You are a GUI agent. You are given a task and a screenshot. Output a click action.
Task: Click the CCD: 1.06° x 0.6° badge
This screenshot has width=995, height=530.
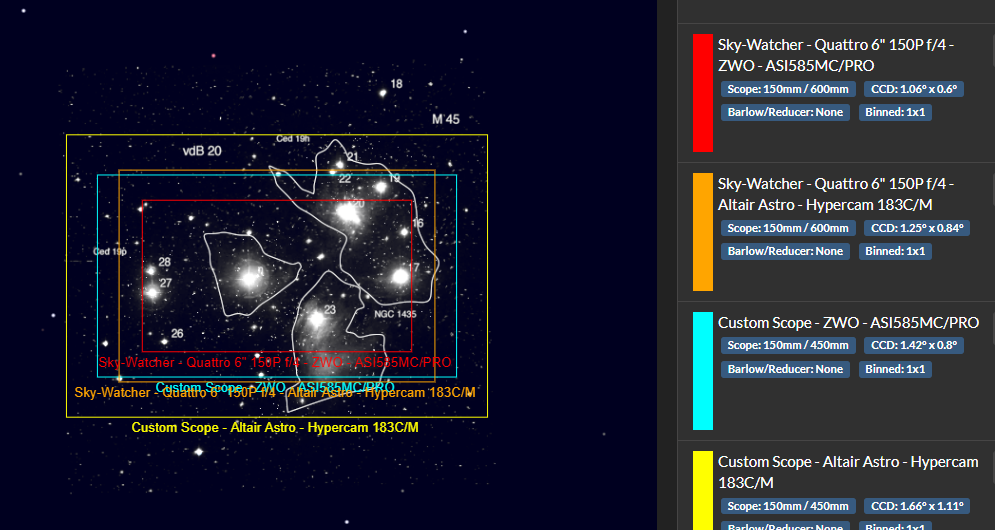[x=914, y=89]
